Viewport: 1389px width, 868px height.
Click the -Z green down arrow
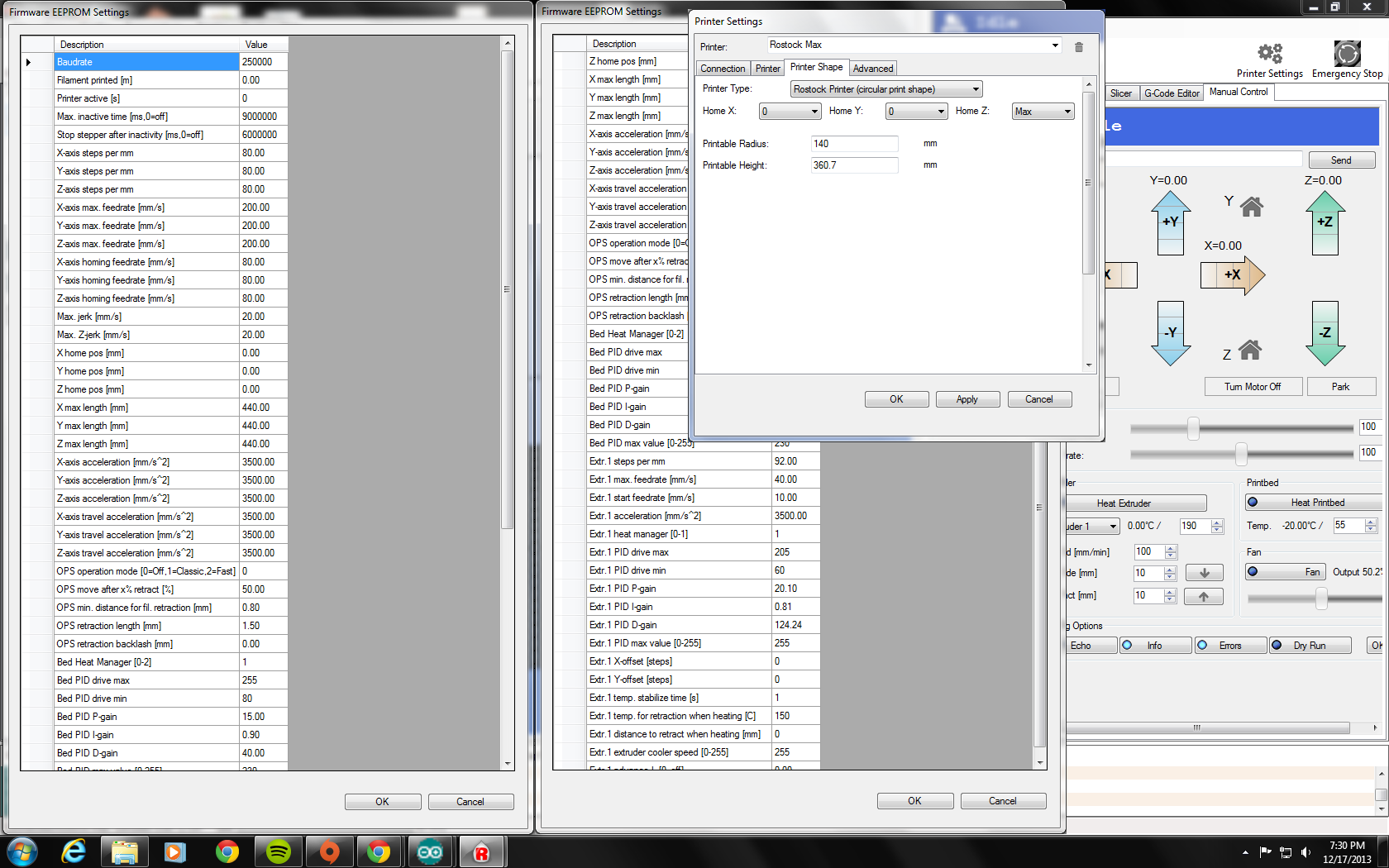click(x=1325, y=333)
